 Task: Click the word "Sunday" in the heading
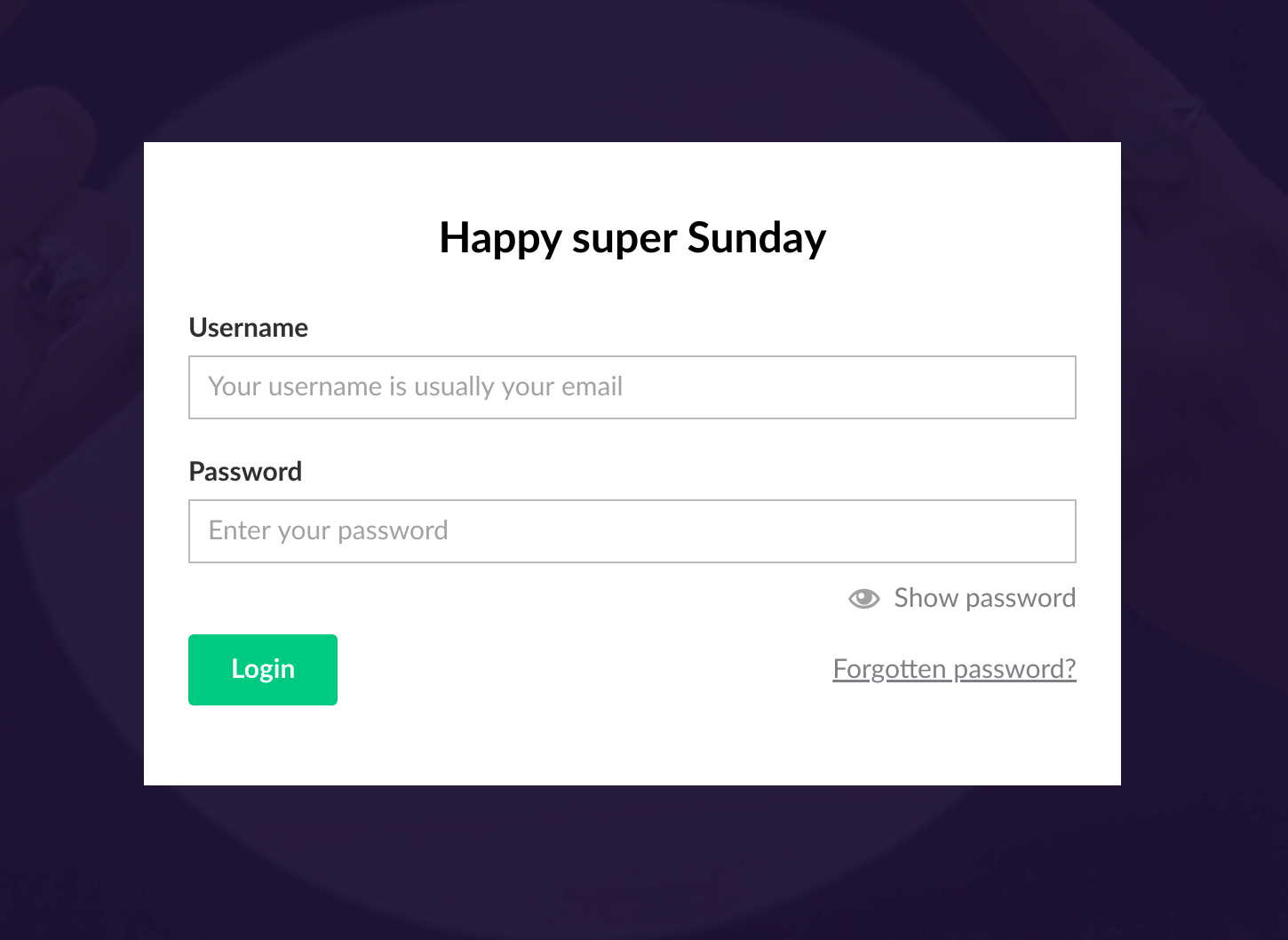[x=756, y=238]
